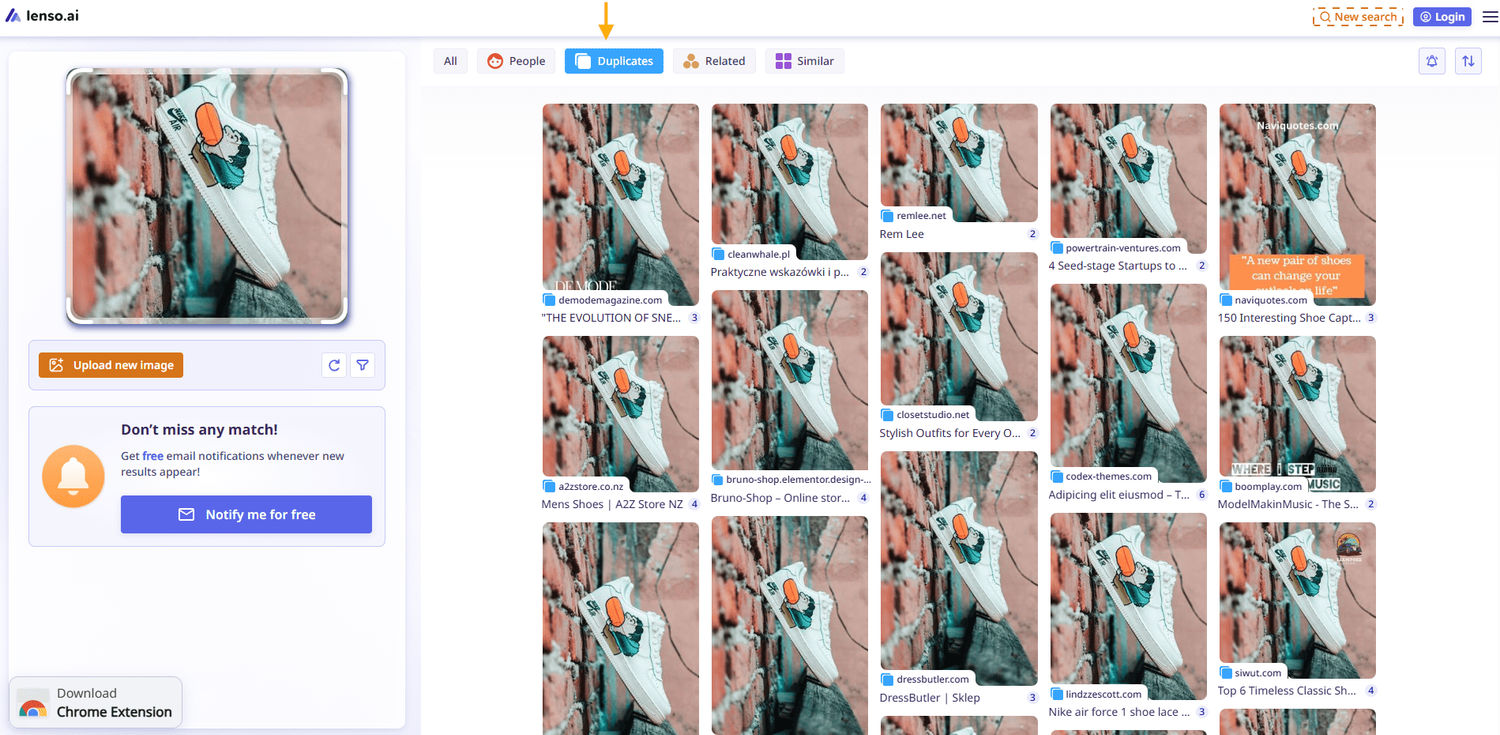
Task: Switch to the Similar tab
Action: 804,61
